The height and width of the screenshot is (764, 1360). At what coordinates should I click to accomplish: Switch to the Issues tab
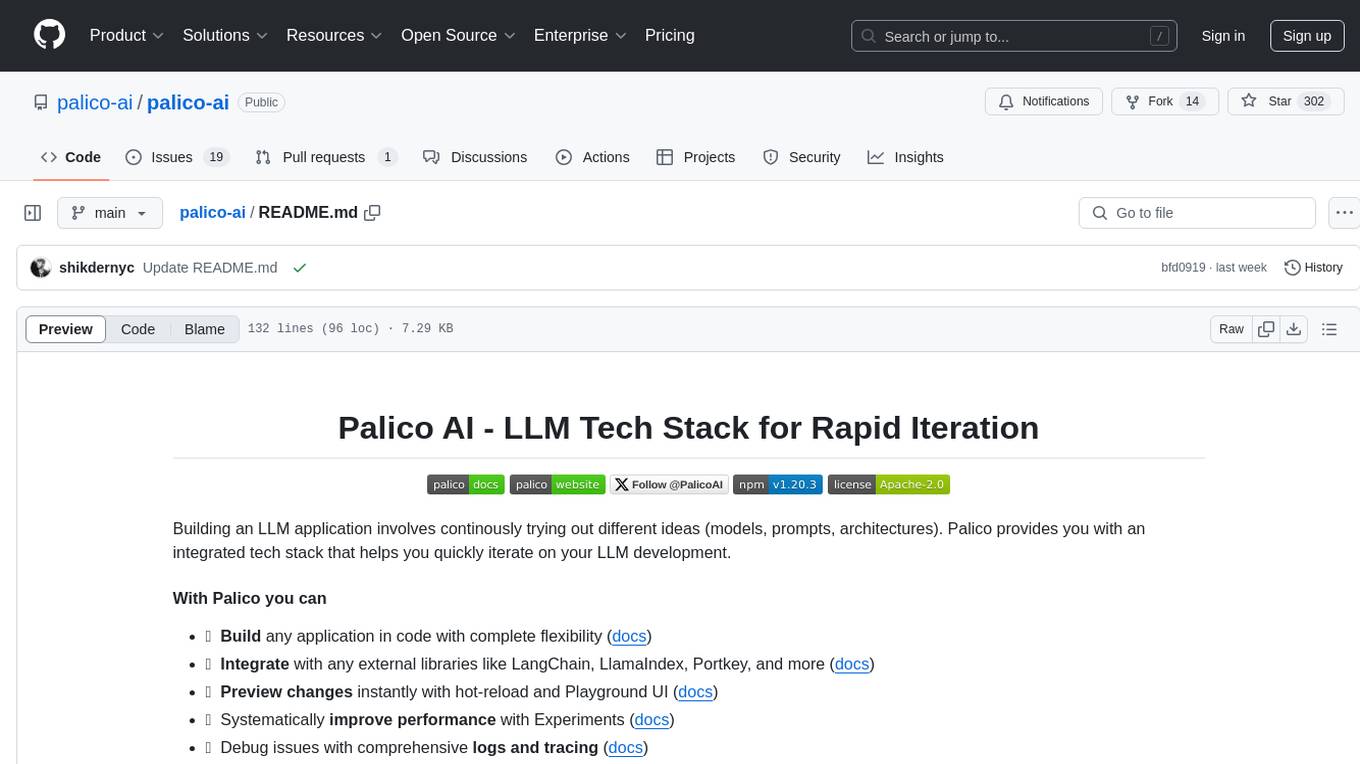(178, 157)
